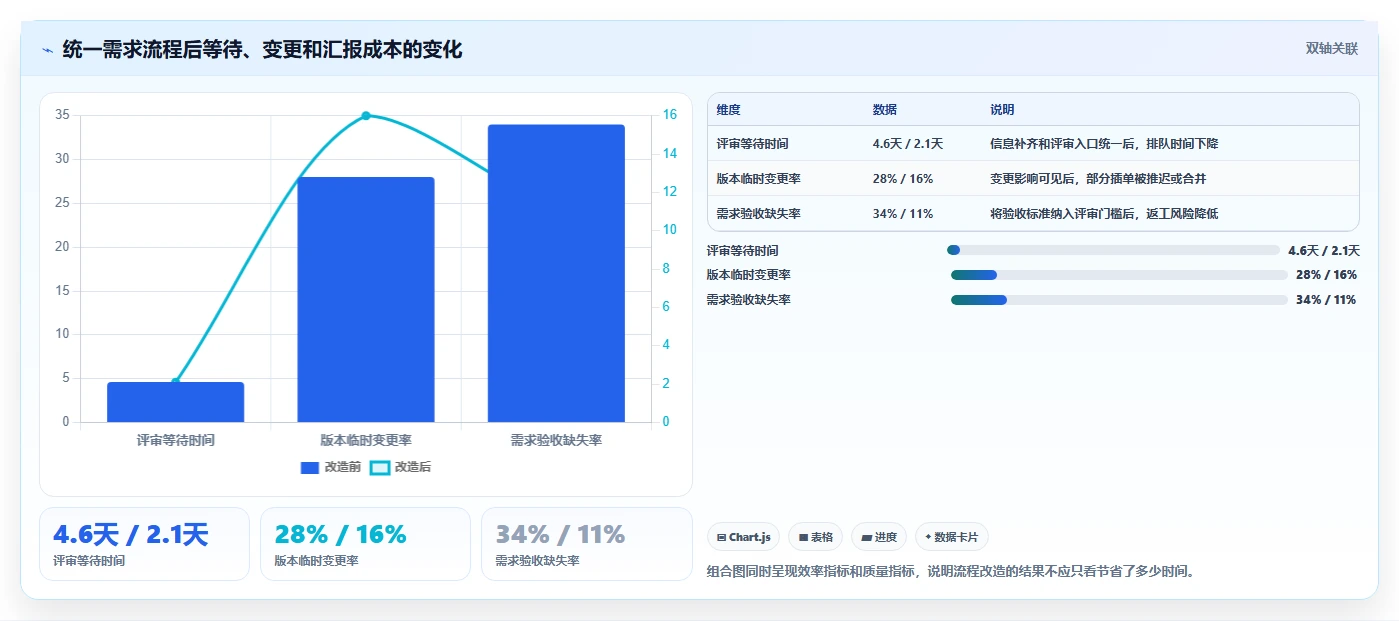
Task: Click the 数据 column header
Action: pos(885,110)
